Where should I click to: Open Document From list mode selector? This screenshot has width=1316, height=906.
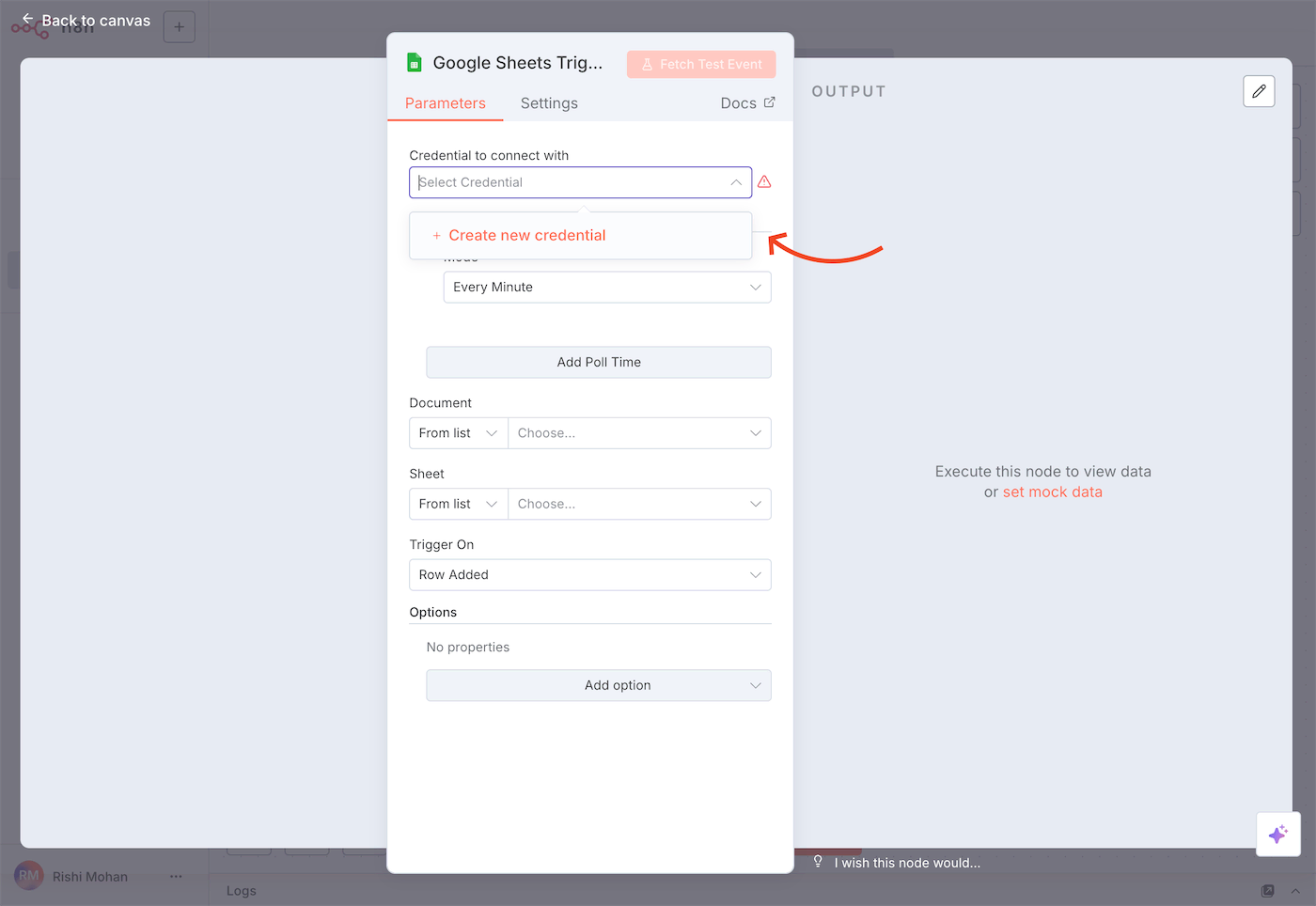pos(459,433)
